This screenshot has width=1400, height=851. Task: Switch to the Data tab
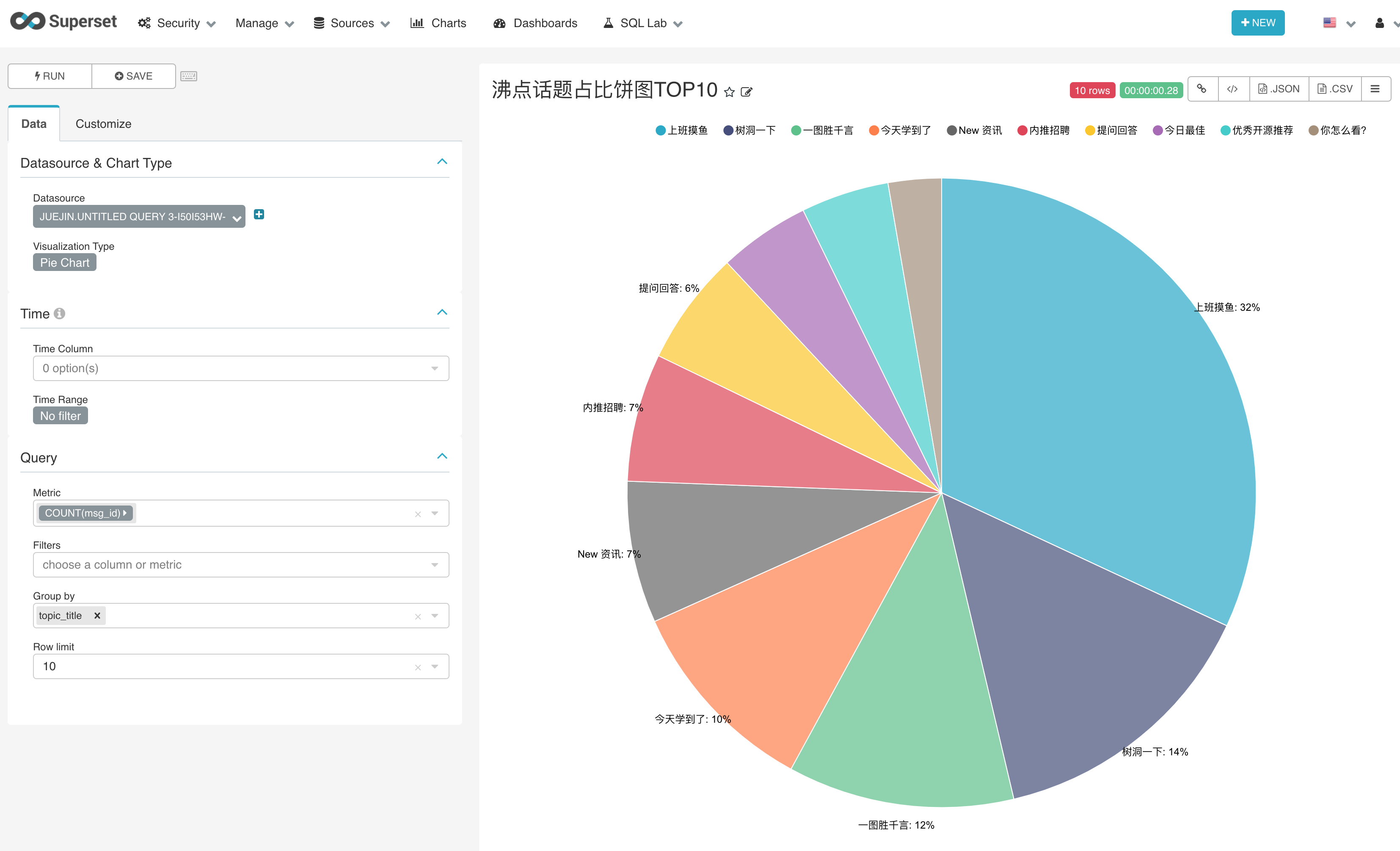point(32,124)
